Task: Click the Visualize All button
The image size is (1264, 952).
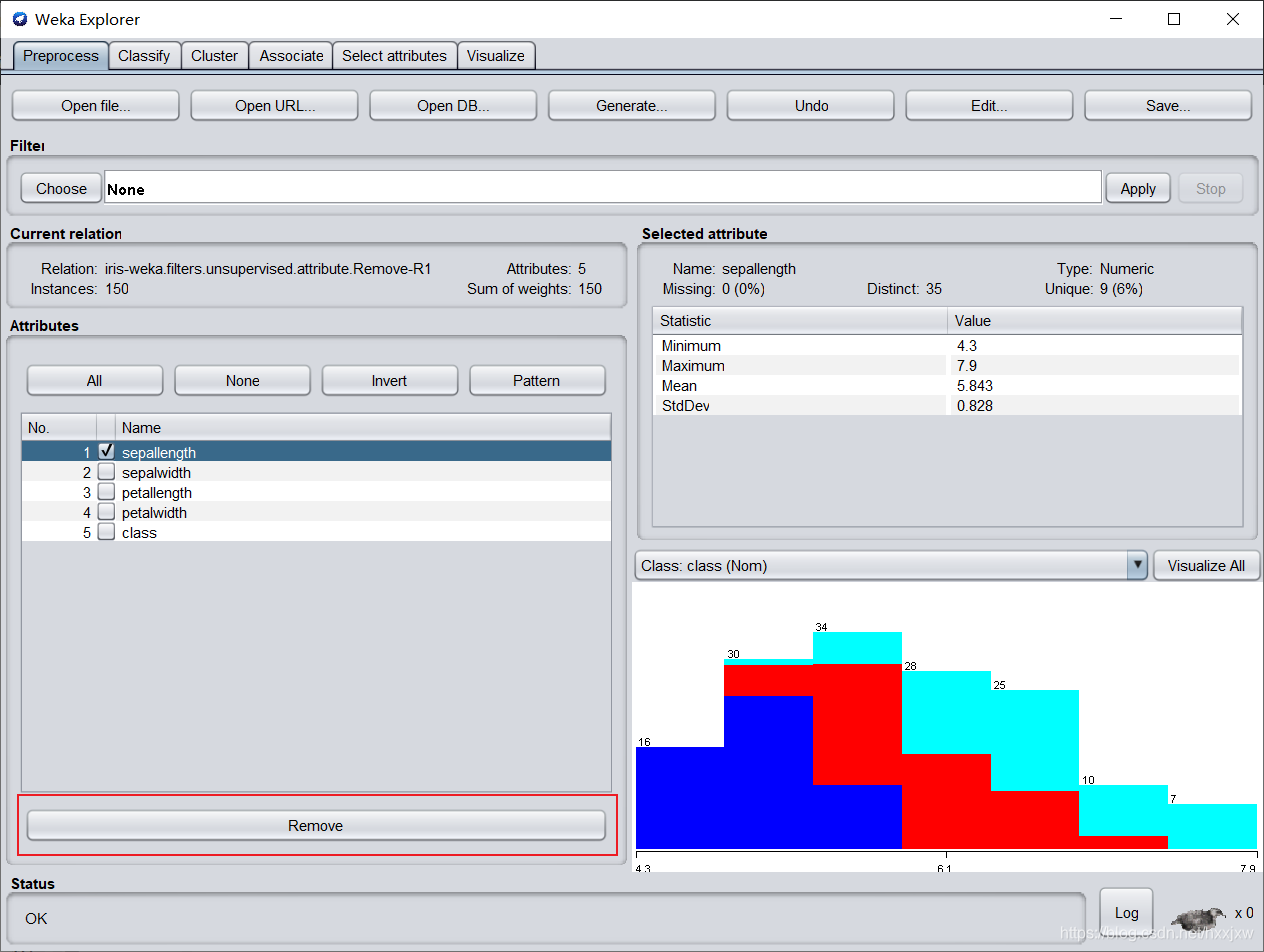Action: point(1206,565)
